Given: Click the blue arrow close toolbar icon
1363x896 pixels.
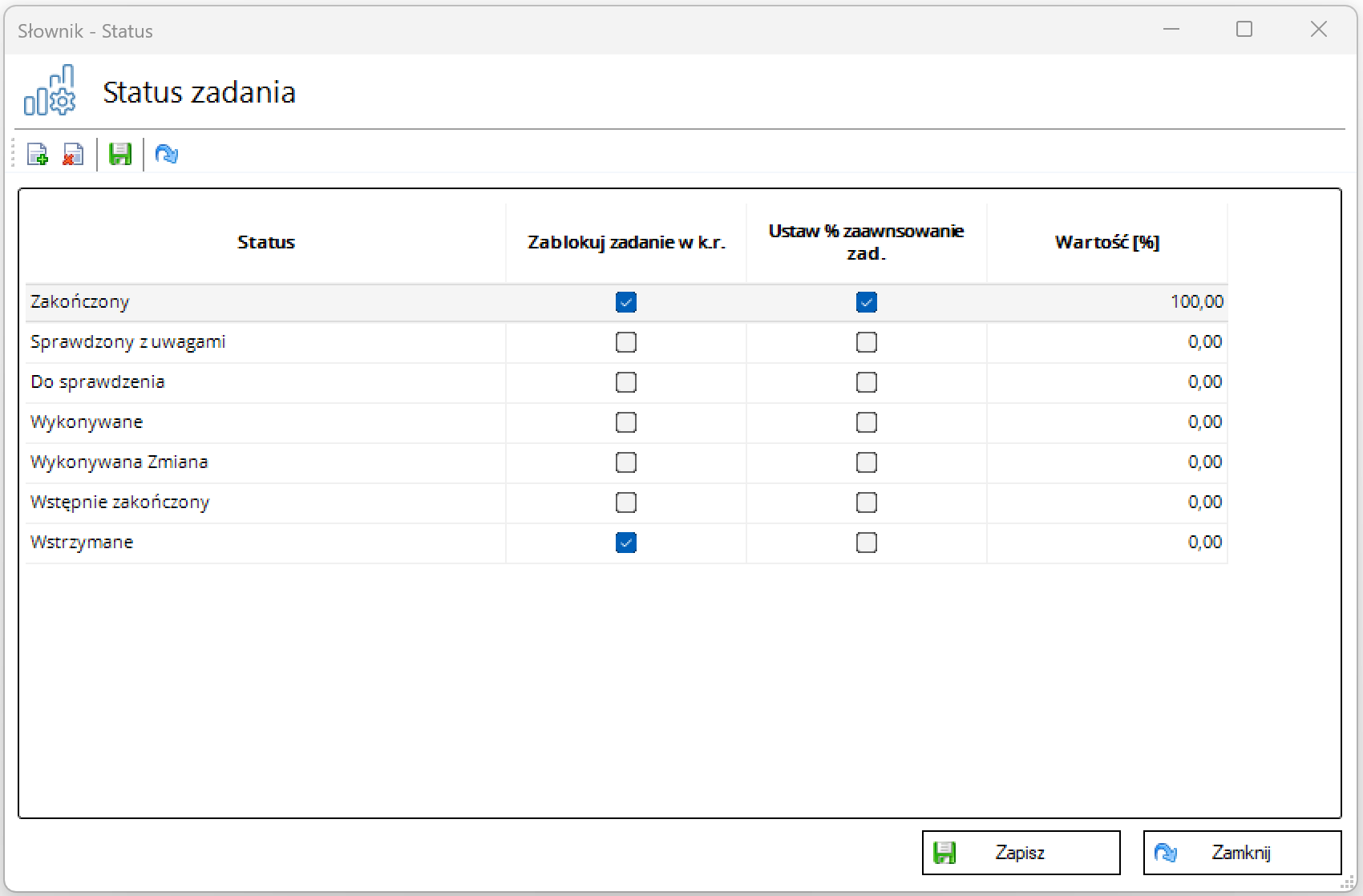Looking at the screenshot, I should point(167,154).
